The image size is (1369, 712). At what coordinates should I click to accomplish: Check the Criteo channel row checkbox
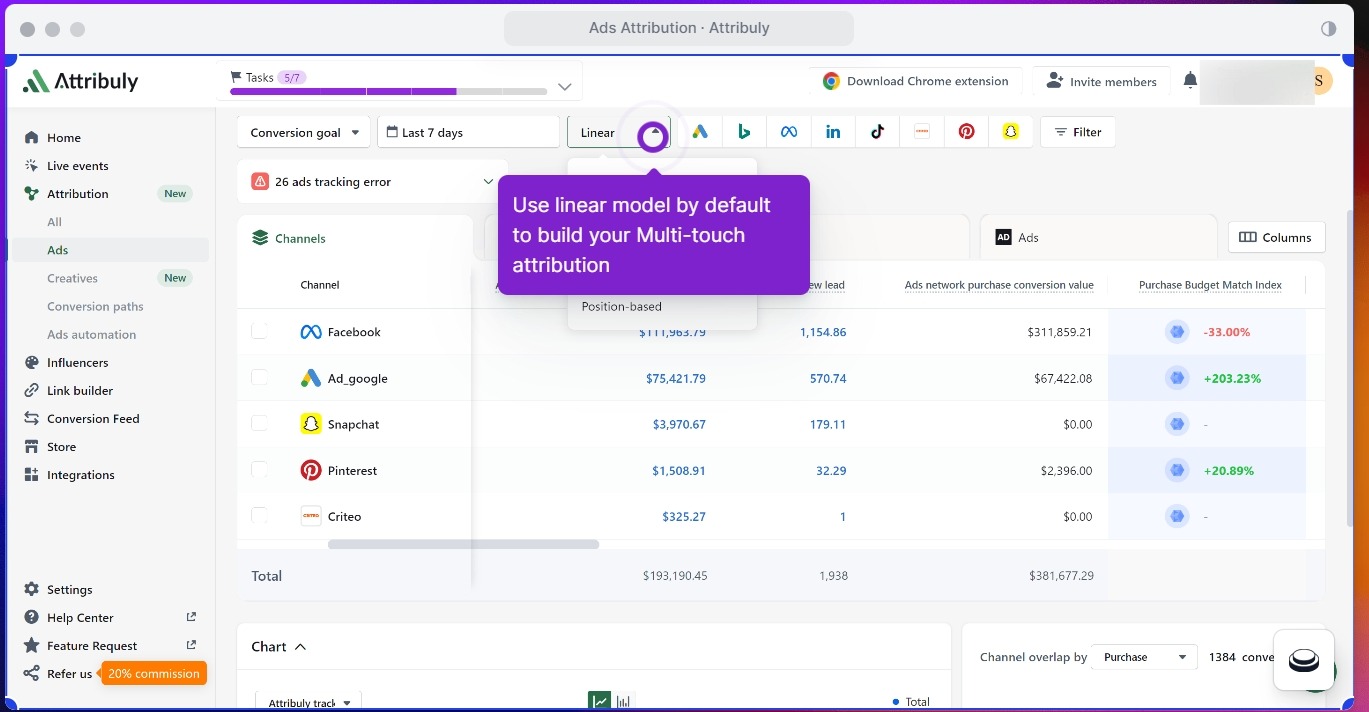(x=260, y=516)
